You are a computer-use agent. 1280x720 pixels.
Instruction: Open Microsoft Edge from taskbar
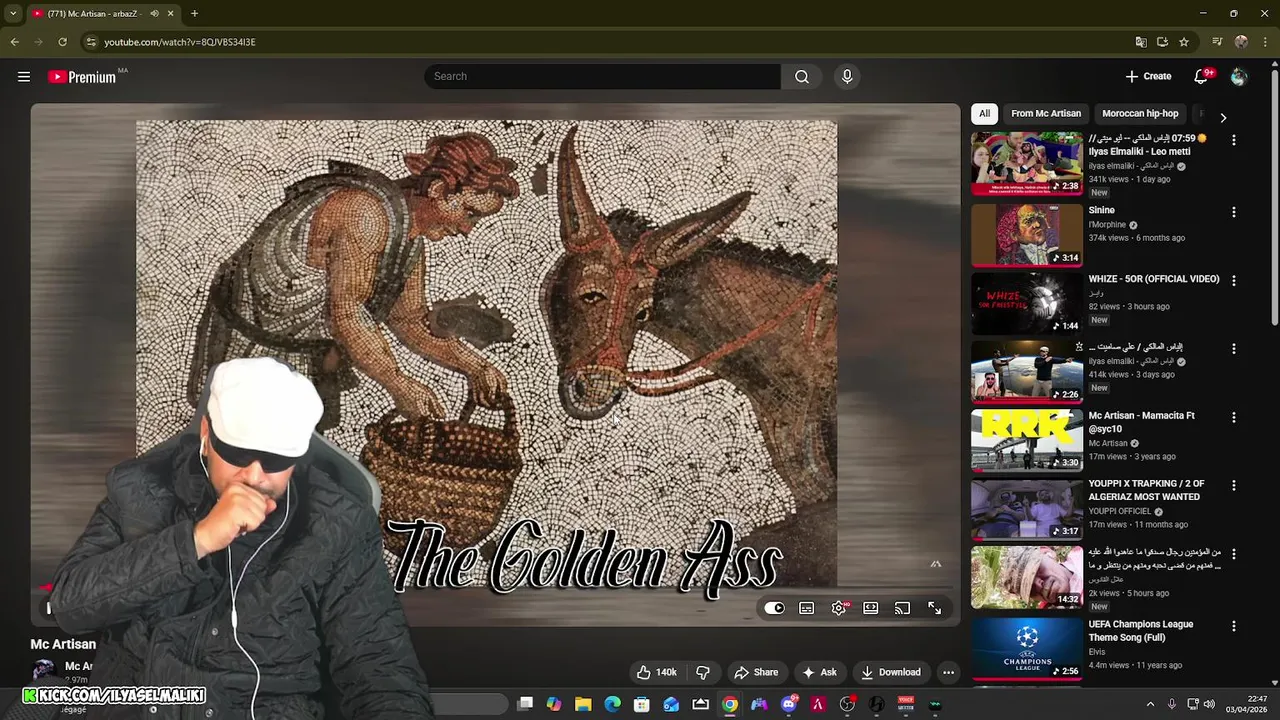pyautogui.click(x=612, y=704)
